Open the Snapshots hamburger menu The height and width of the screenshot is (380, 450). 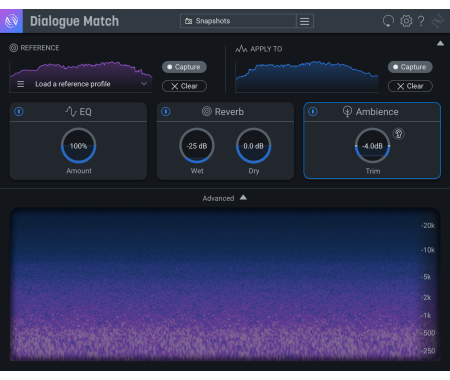click(x=305, y=21)
